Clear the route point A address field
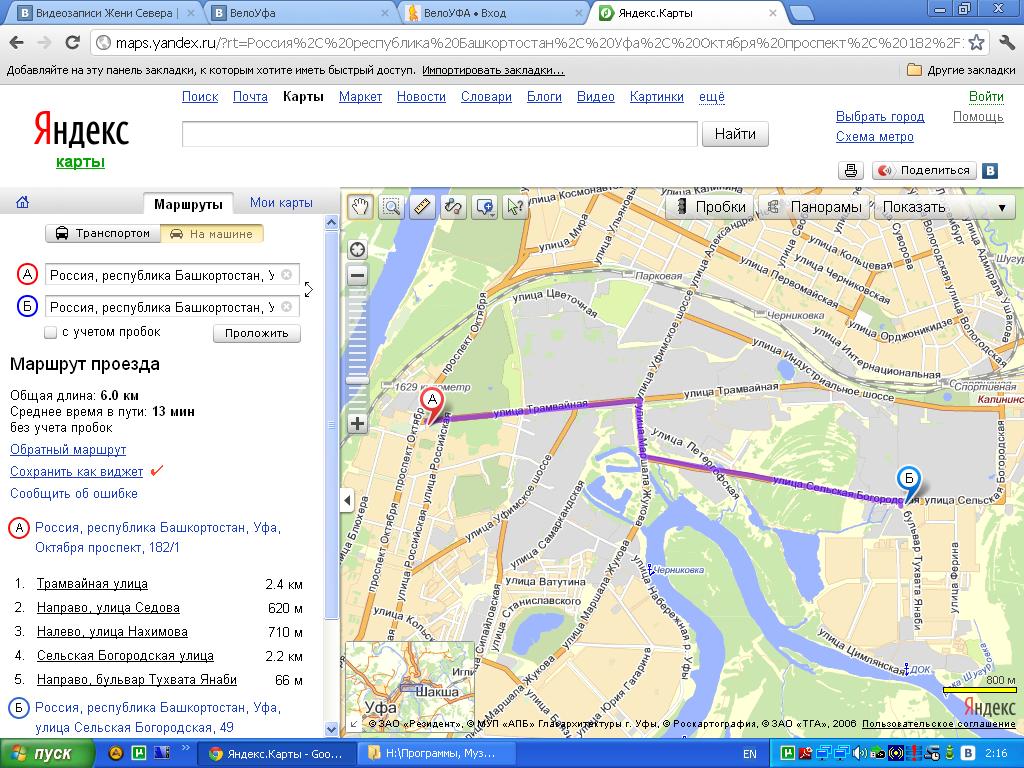 (x=287, y=275)
